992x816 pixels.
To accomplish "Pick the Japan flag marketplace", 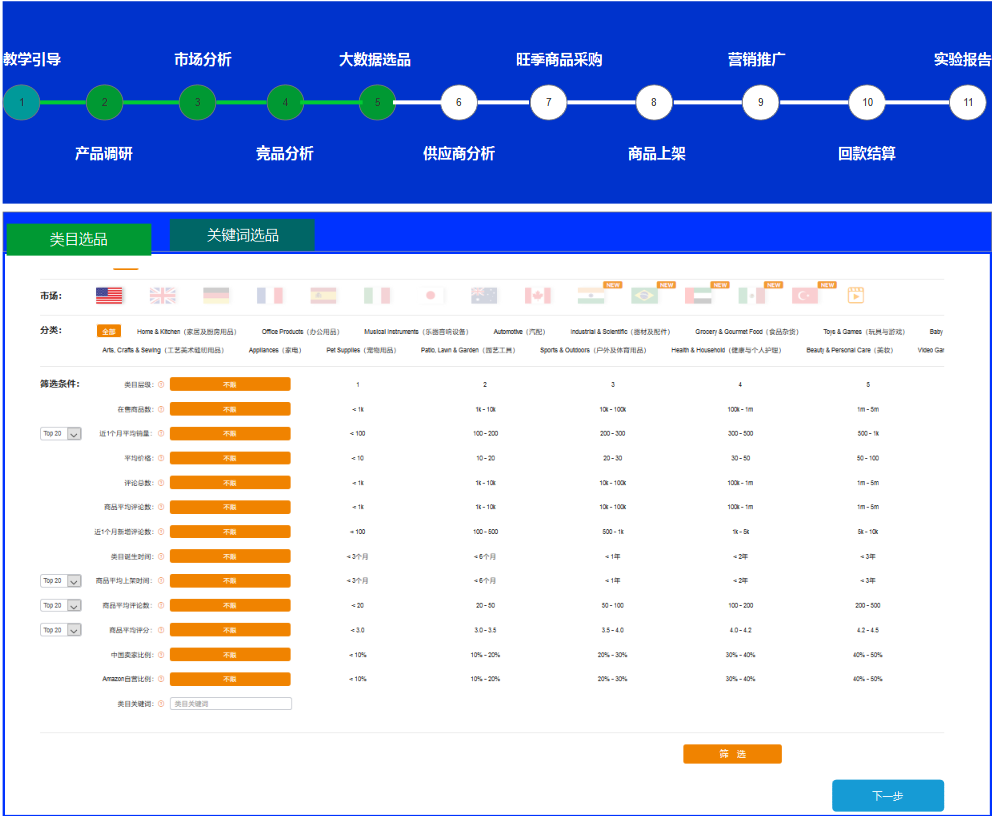I will tap(430, 295).
